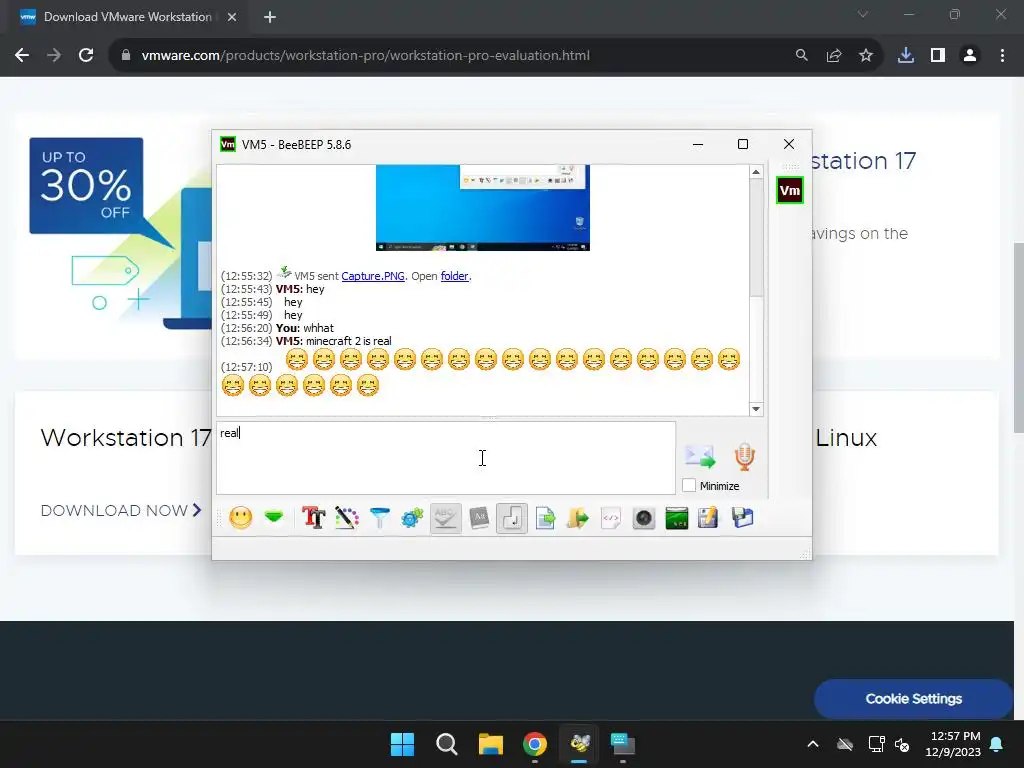Click the blue floppy disks save chat icon
The height and width of the screenshot is (768, 1024).
coord(743,519)
